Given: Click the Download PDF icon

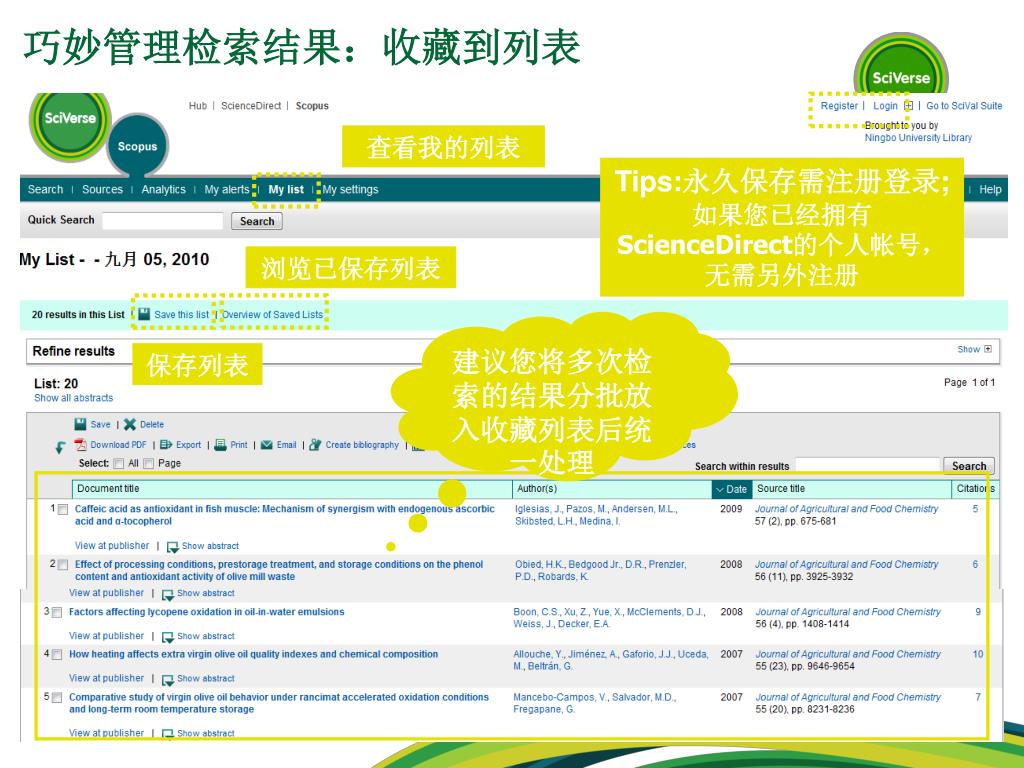Looking at the screenshot, I should pos(80,445).
